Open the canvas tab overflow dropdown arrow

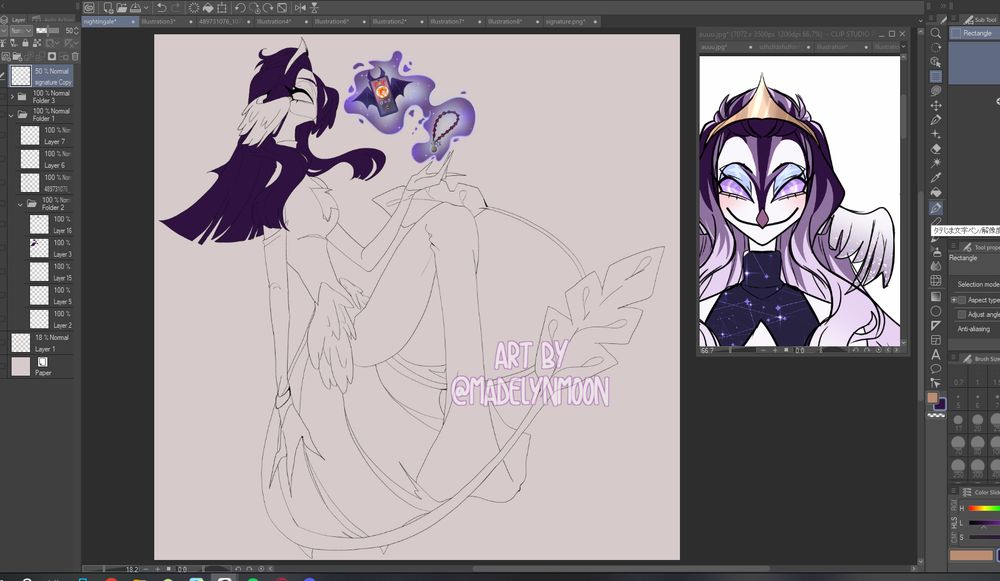tap(920, 21)
